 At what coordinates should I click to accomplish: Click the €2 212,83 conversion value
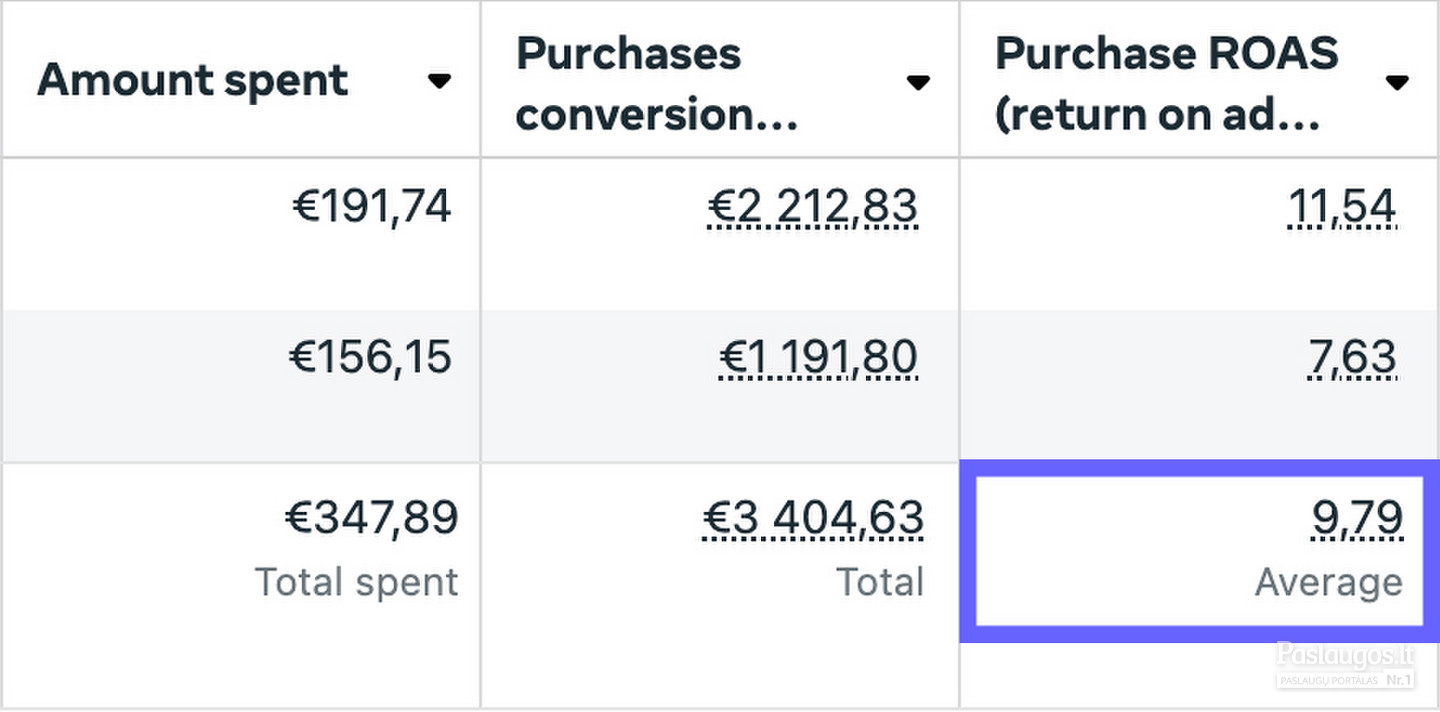[x=812, y=207]
